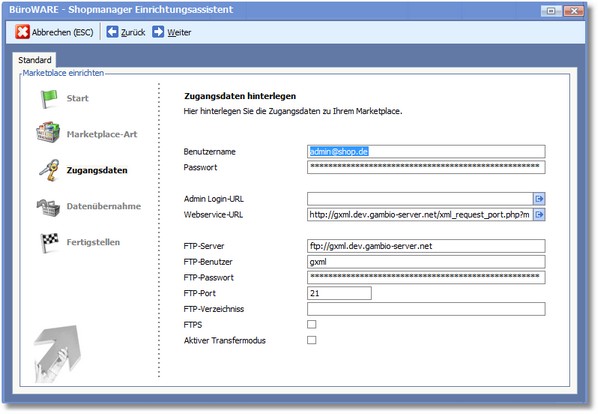
Task: Click into the FTP-Verzeichniss field
Action: tap(426, 309)
